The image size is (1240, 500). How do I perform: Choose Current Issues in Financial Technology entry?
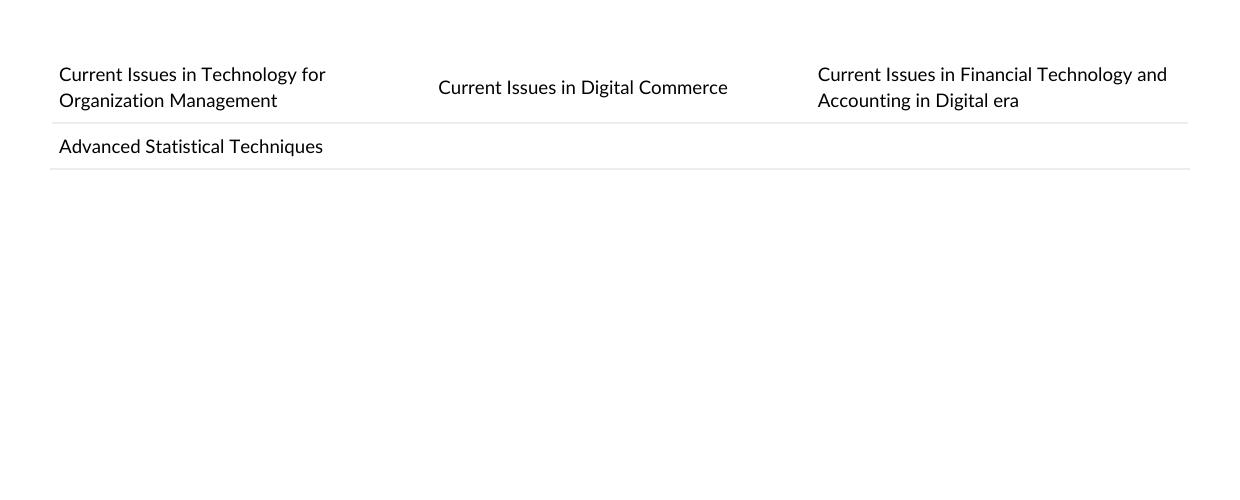click(x=992, y=88)
